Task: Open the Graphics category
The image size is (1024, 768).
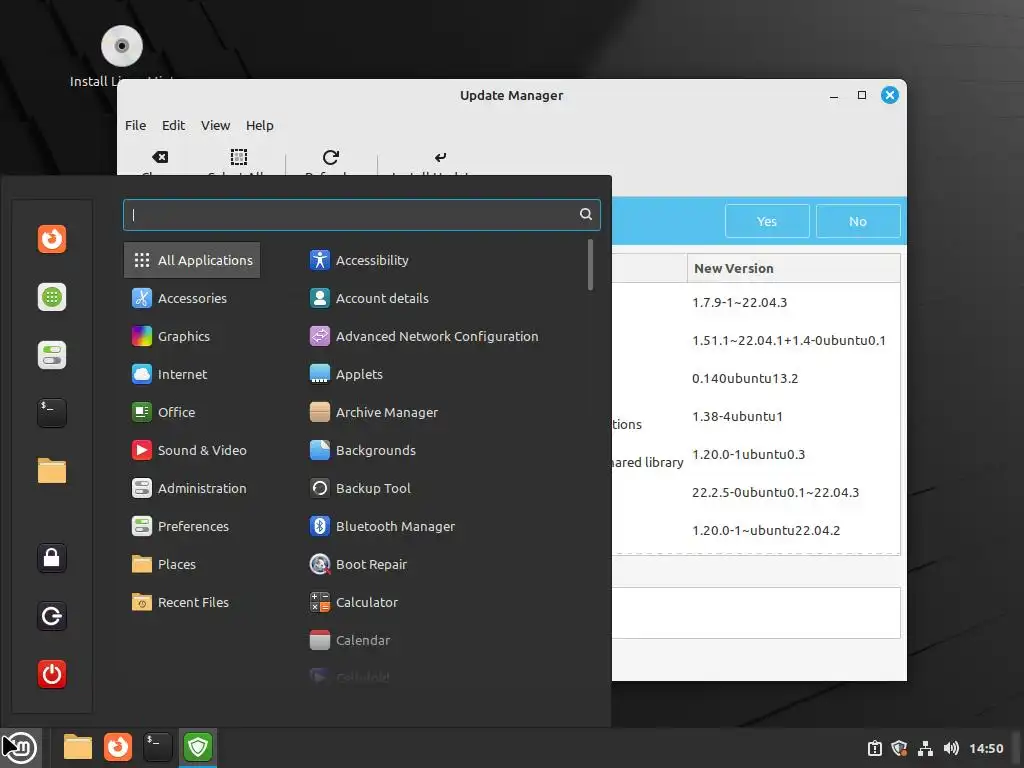Action: coord(192,336)
